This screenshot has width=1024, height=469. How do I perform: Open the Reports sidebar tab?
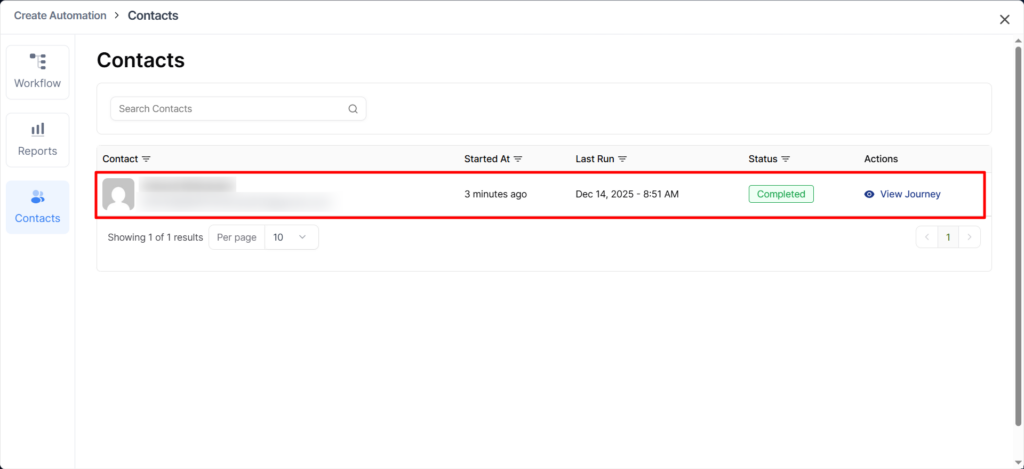tap(37, 139)
